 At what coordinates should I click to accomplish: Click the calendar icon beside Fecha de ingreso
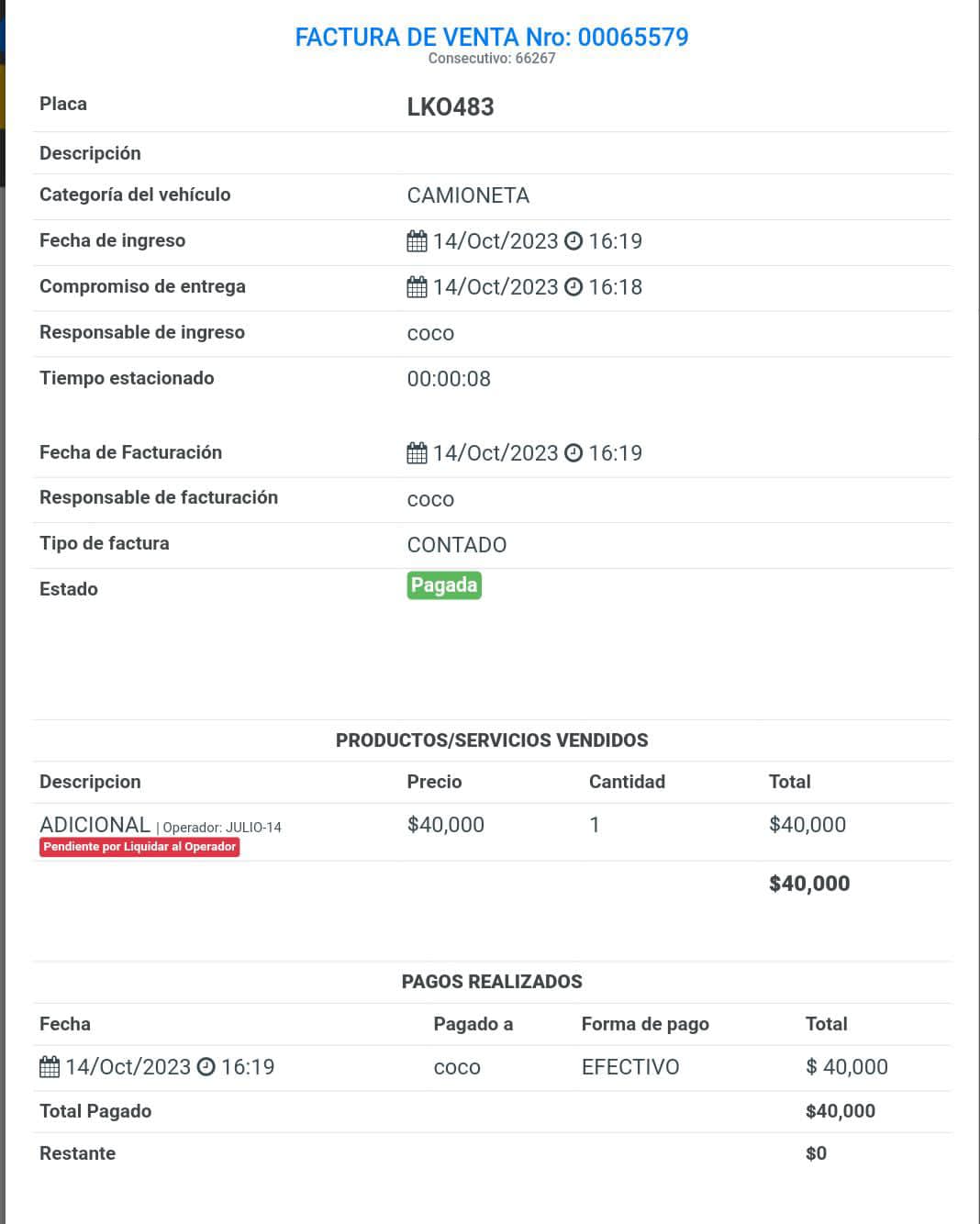click(x=417, y=241)
